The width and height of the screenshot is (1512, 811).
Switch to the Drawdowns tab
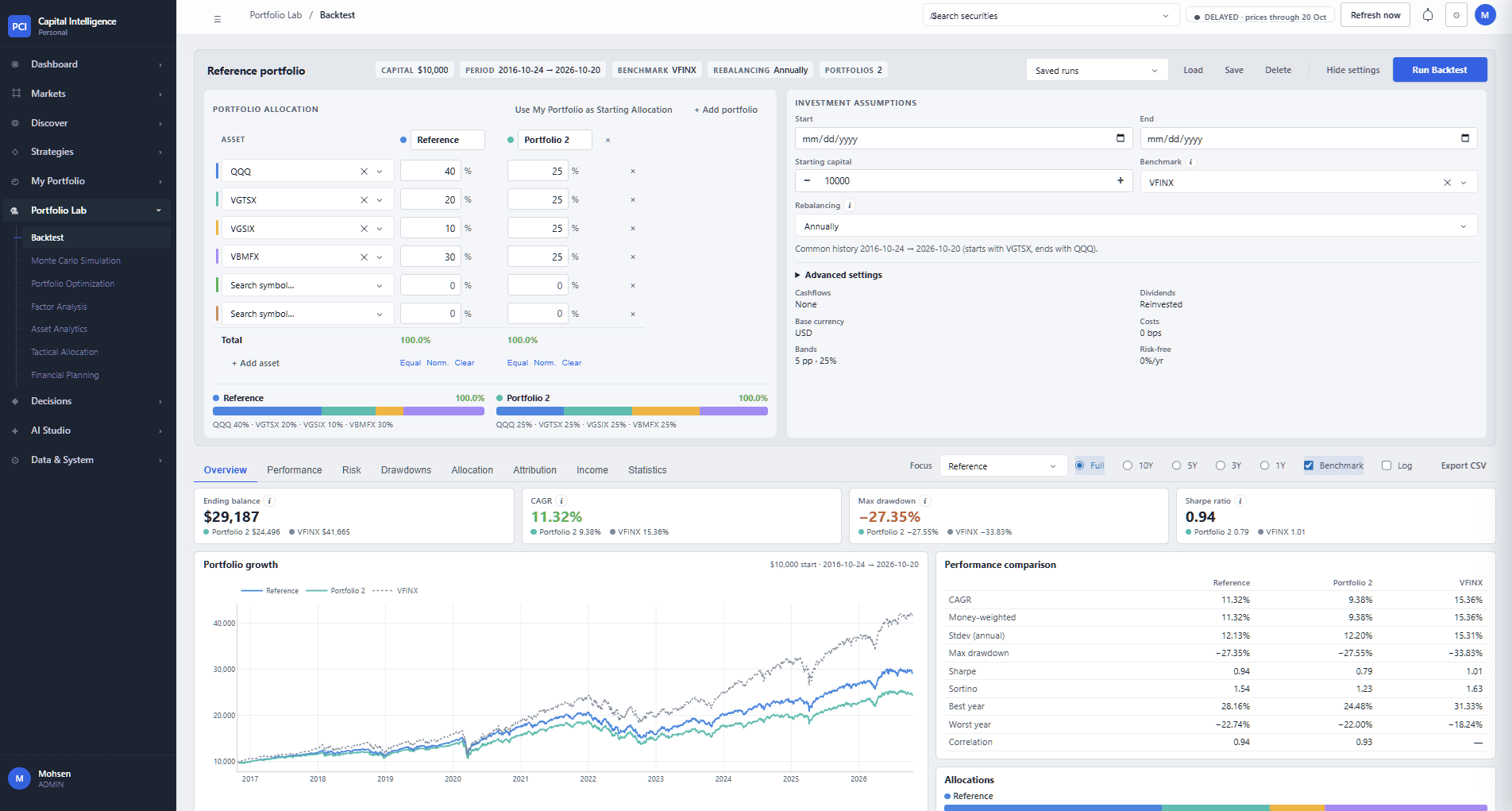point(406,470)
